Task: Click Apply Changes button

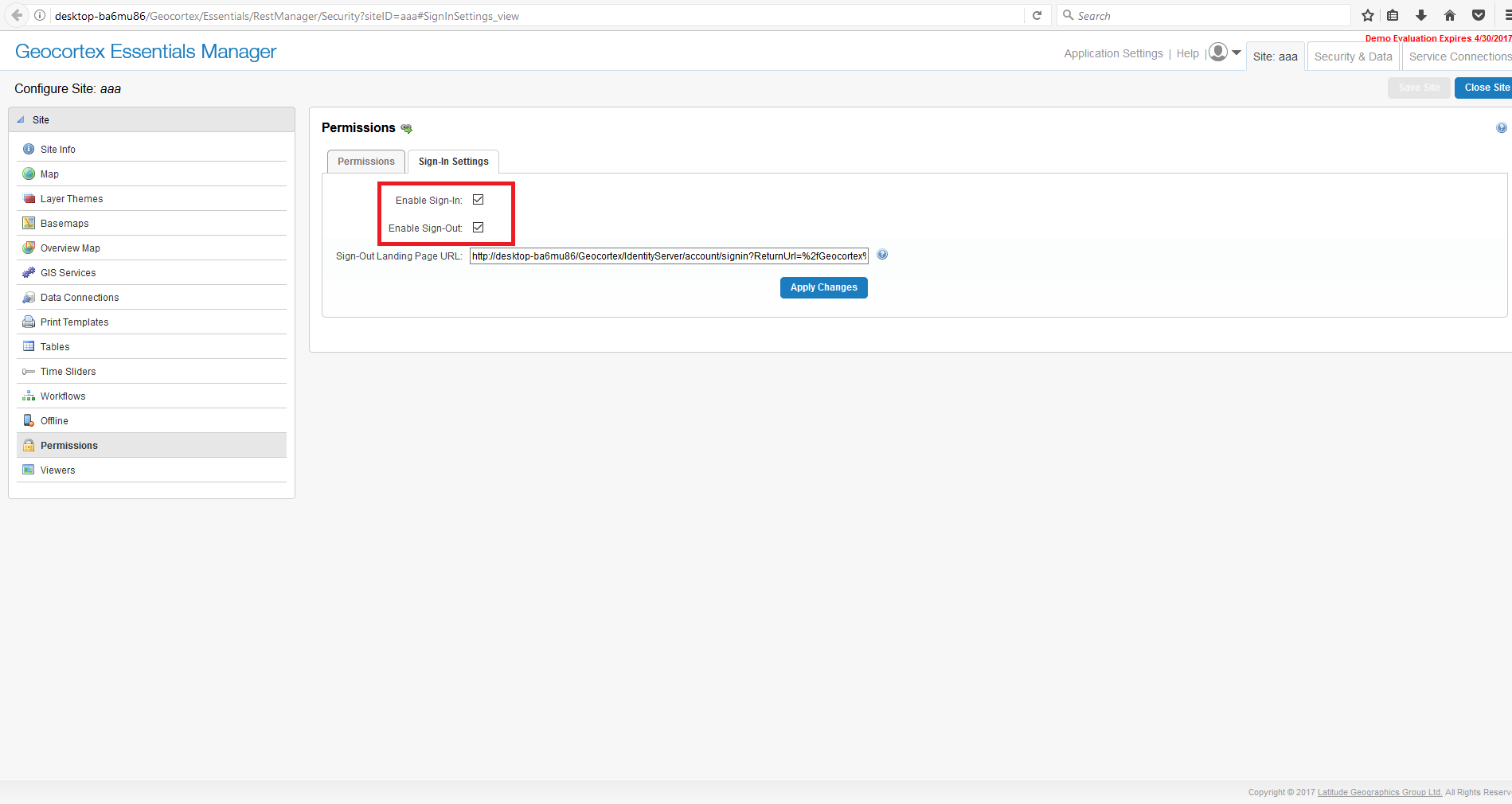Action: 824,287
